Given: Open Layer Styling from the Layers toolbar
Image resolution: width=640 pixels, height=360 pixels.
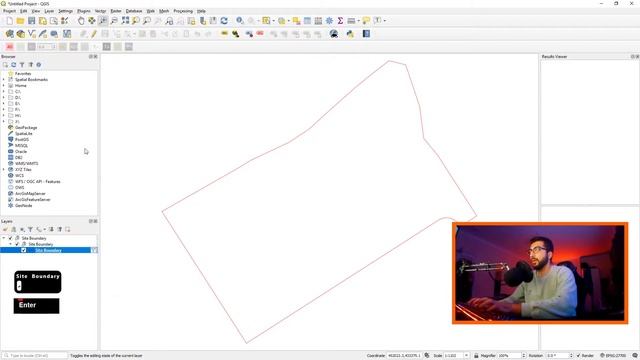Looking at the screenshot, I should (x=5, y=230).
